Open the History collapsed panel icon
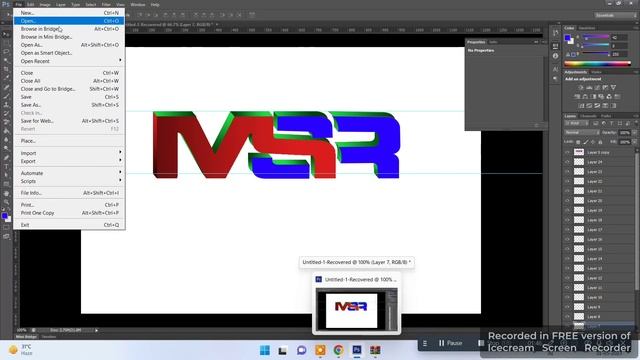 (555, 33)
